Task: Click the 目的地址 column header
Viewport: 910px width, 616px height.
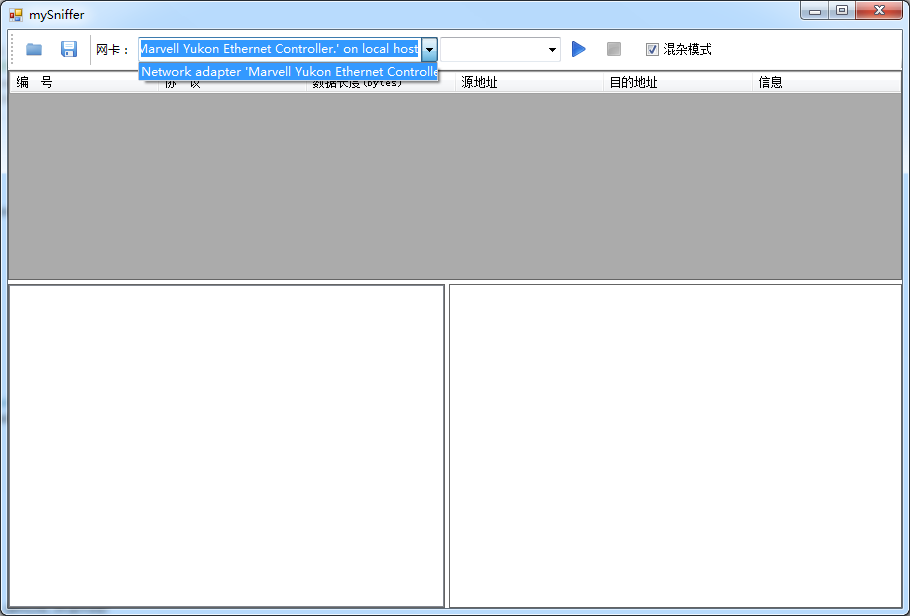Action: point(678,82)
